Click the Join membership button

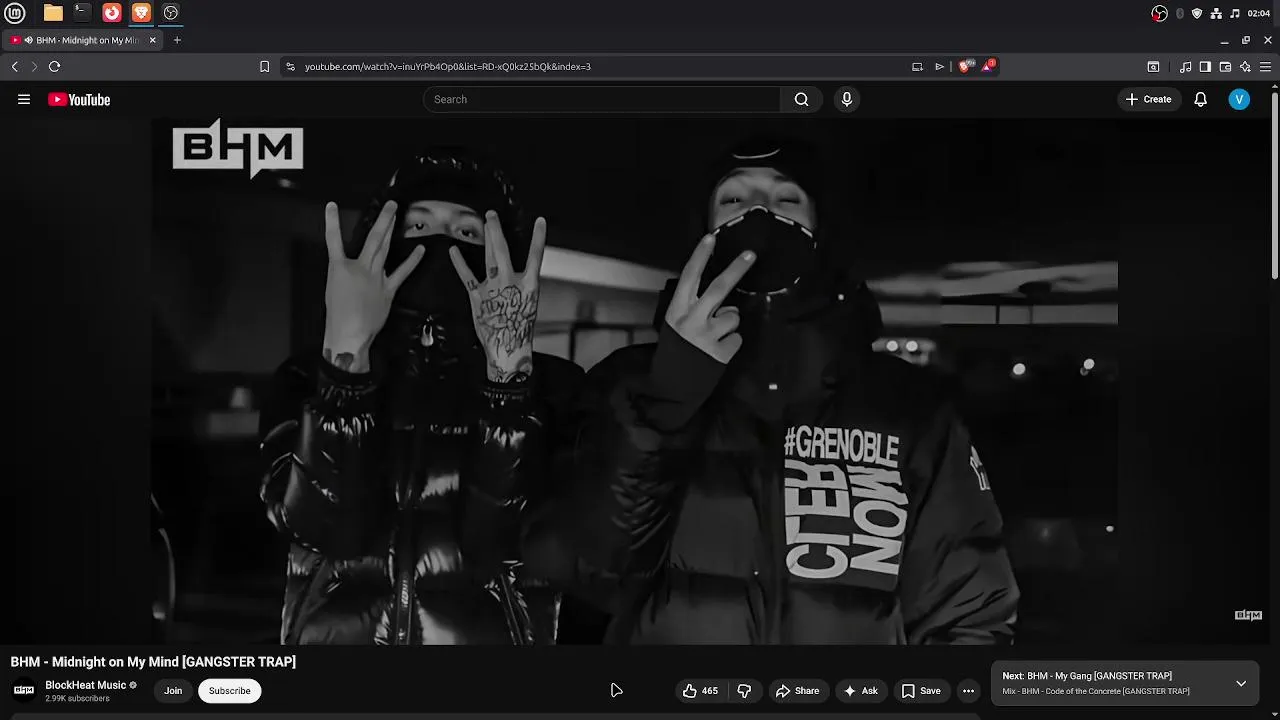173,691
